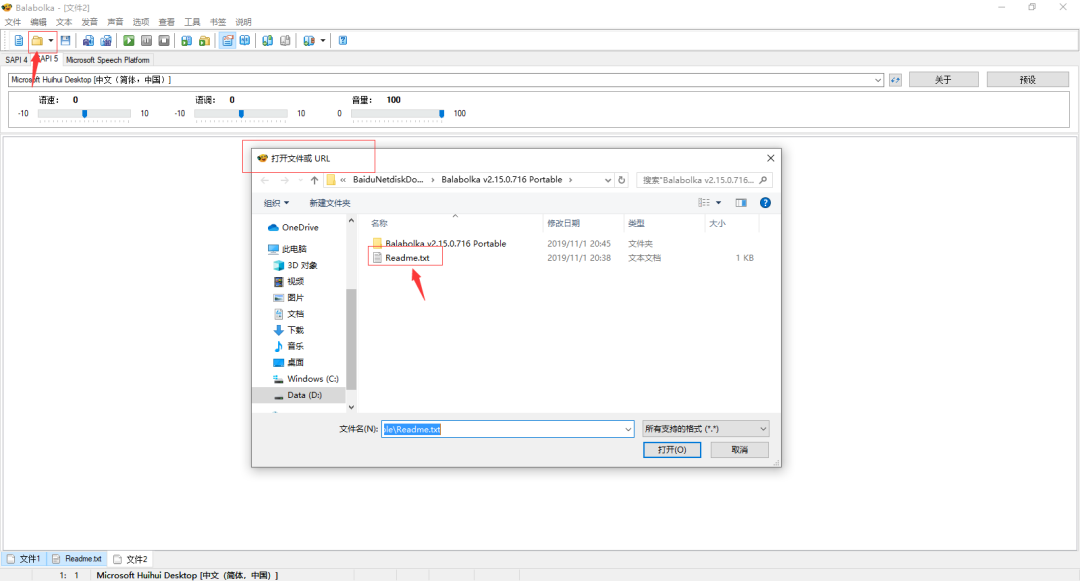Click the yellow read selected text icon
Screen dimensions: 1080x581
(x=205, y=41)
